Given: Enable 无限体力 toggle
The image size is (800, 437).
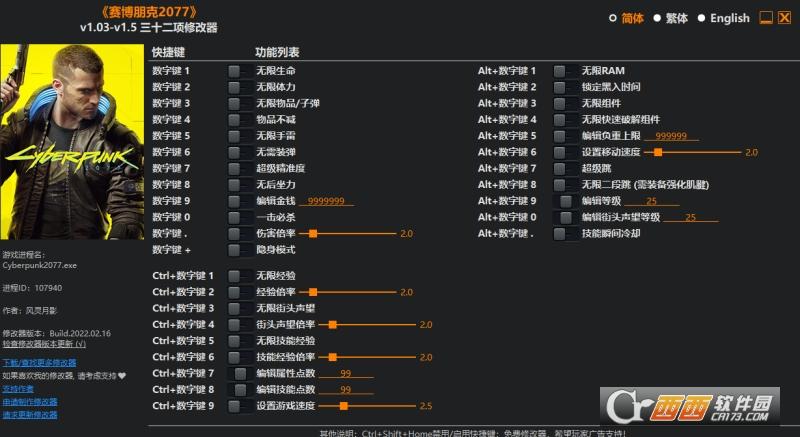Looking at the screenshot, I should 239,87.
